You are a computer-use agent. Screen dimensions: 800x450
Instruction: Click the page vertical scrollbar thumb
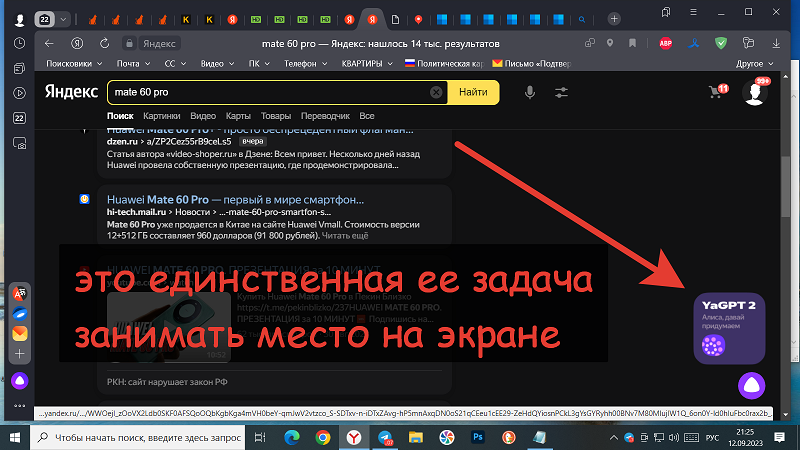tap(785, 188)
